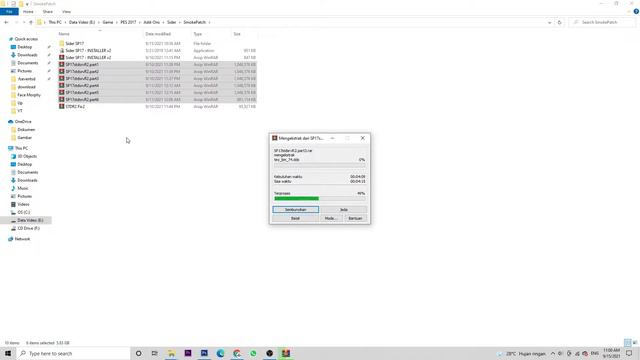
Task: Click the Search SmokePatch input field
Action: click(602, 22)
